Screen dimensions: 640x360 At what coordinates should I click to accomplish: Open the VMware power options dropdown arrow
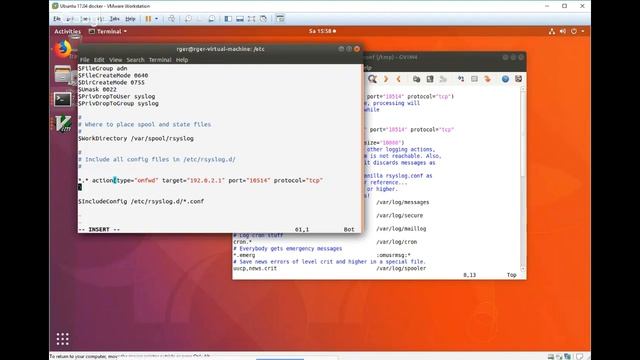pyautogui.click(x=156, y=19)
